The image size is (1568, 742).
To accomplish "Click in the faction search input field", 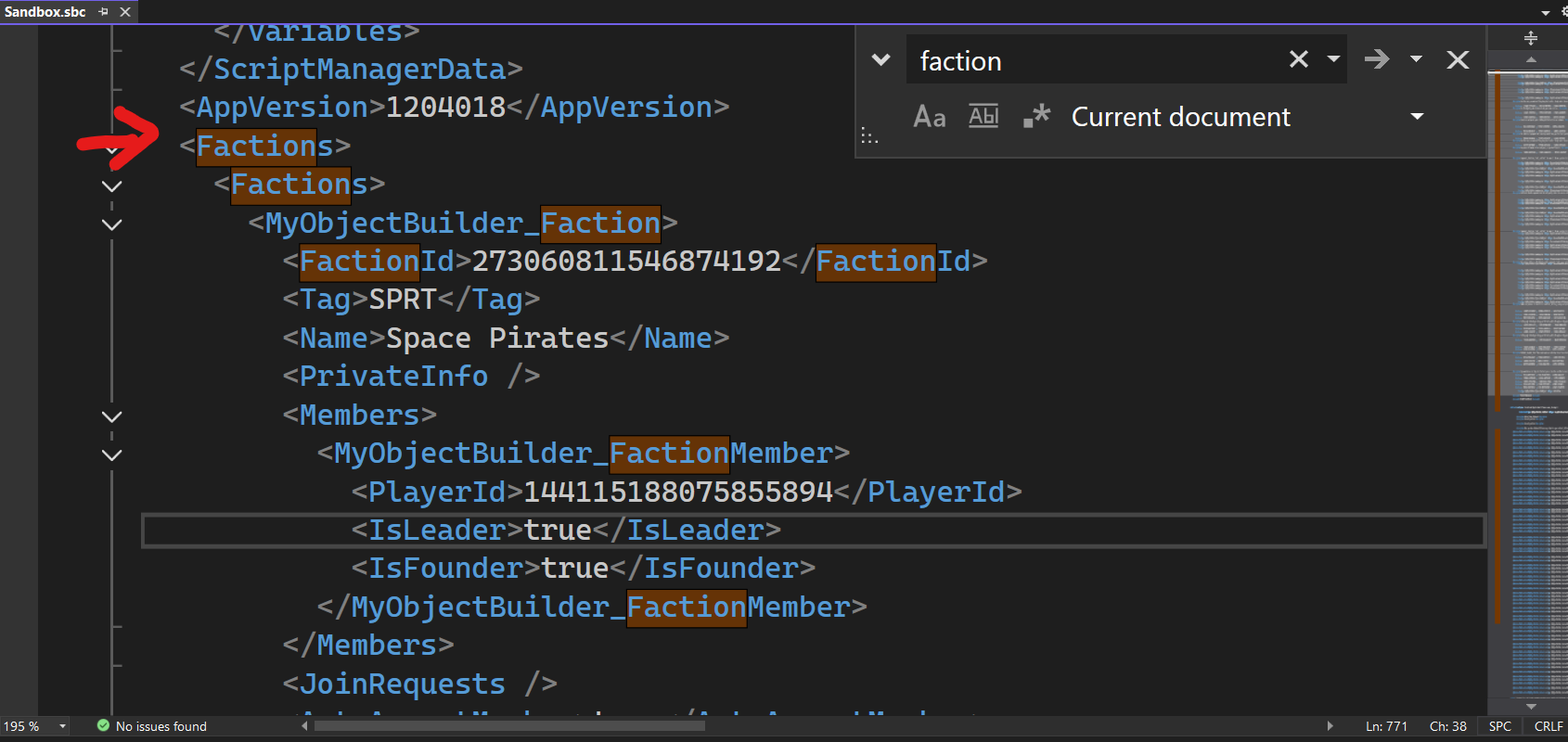I will 1095,61.
